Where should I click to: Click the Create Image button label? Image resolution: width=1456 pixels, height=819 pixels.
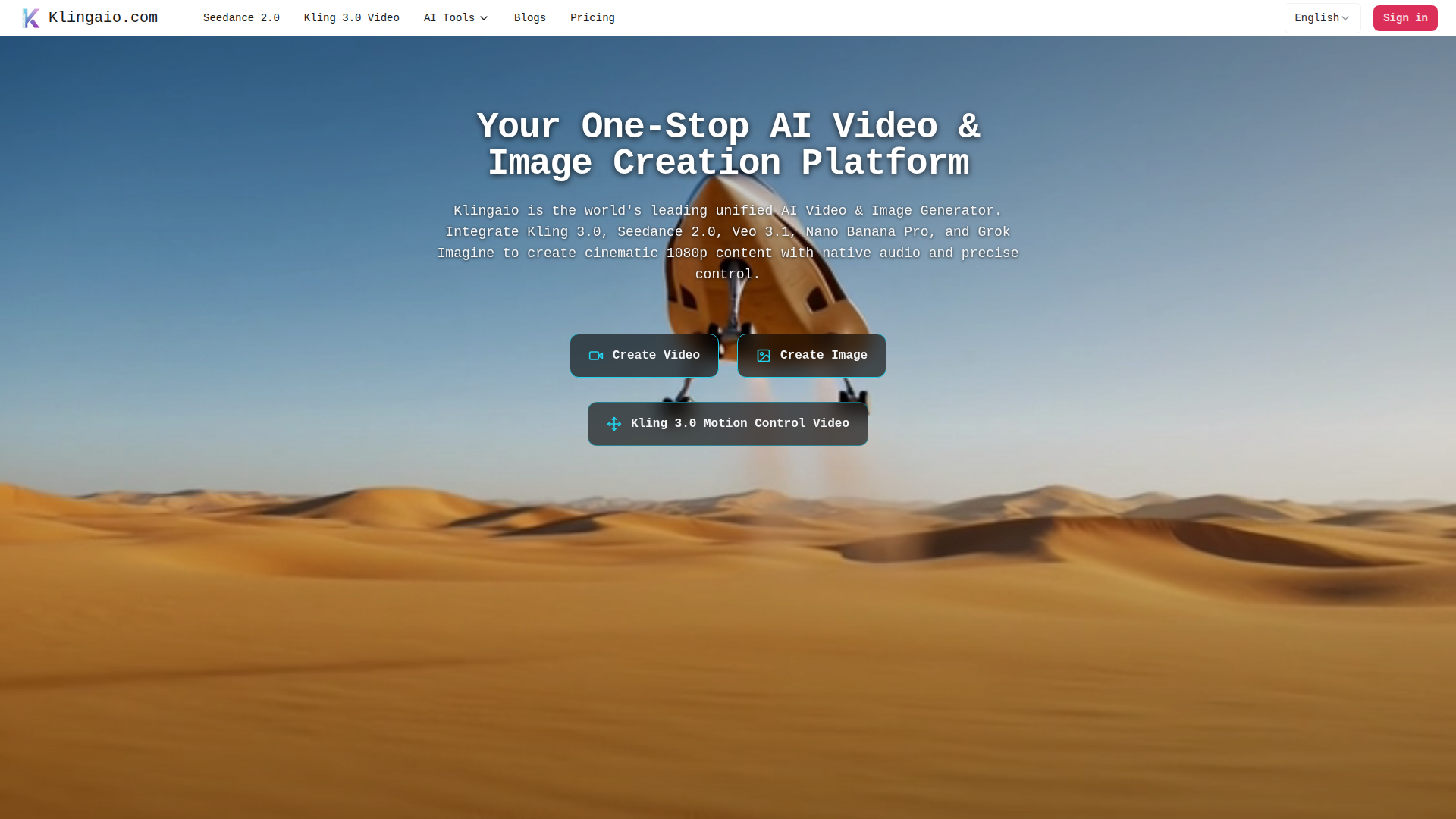tap(824, 356)
